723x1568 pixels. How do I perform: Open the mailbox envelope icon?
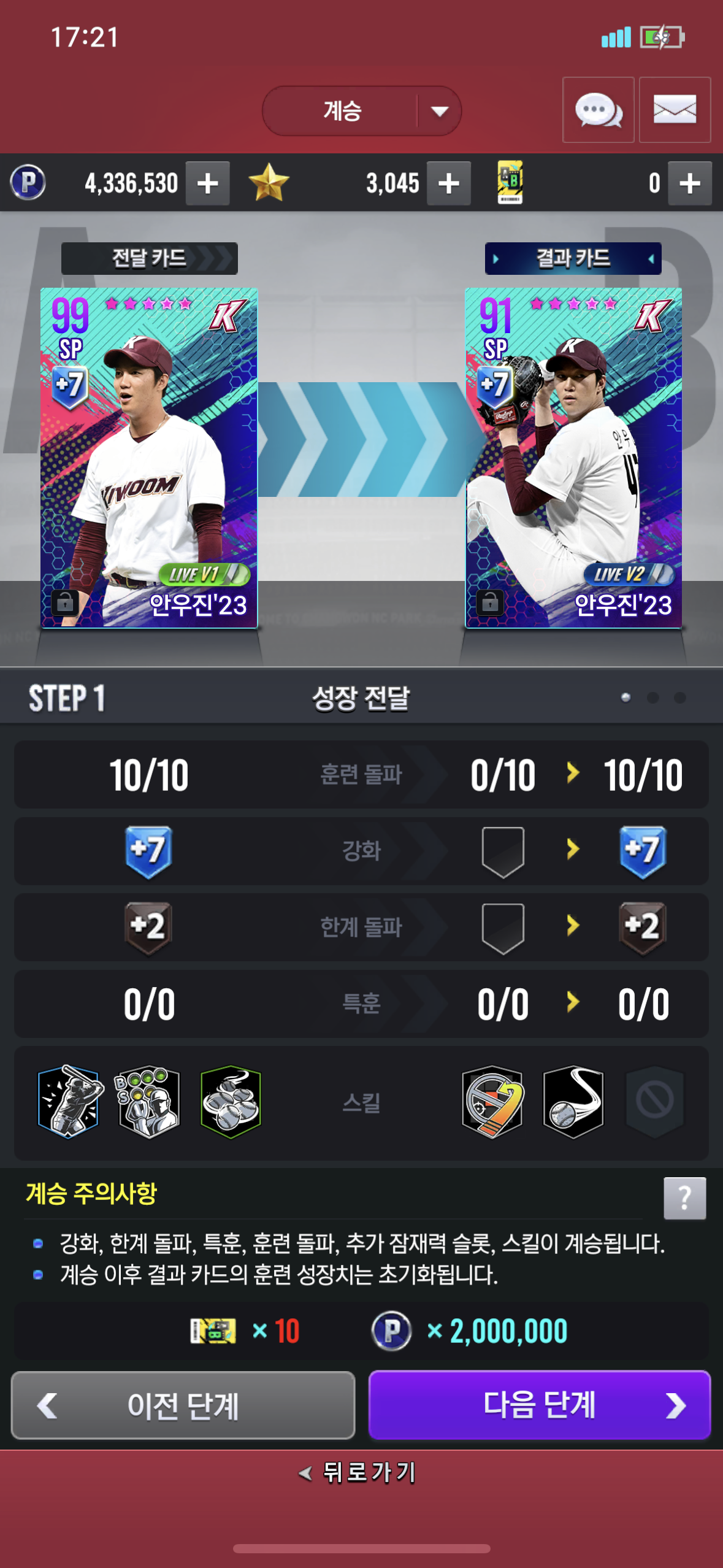(x=675, y=110)
